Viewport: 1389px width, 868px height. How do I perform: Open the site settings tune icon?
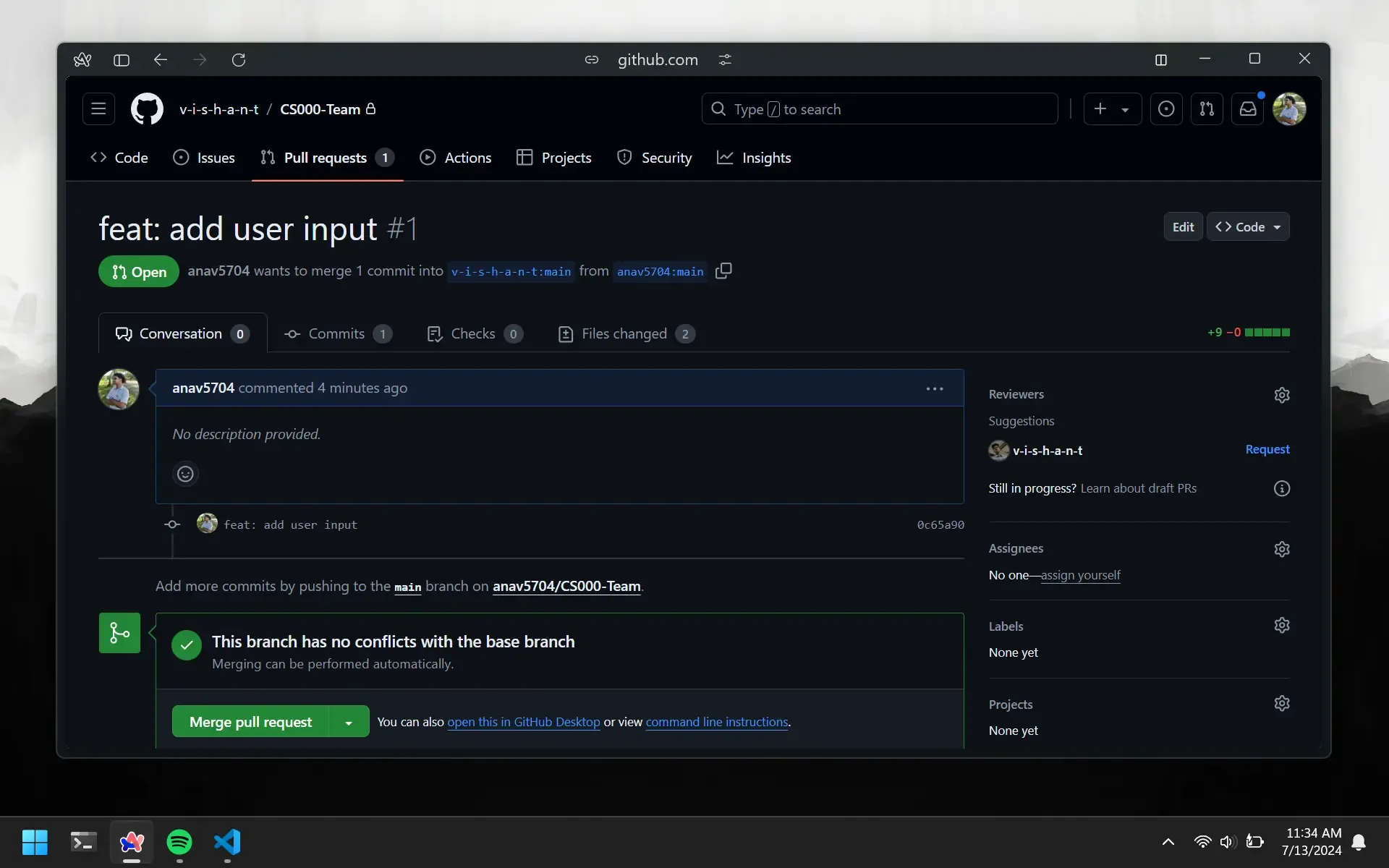coord(725,59)
